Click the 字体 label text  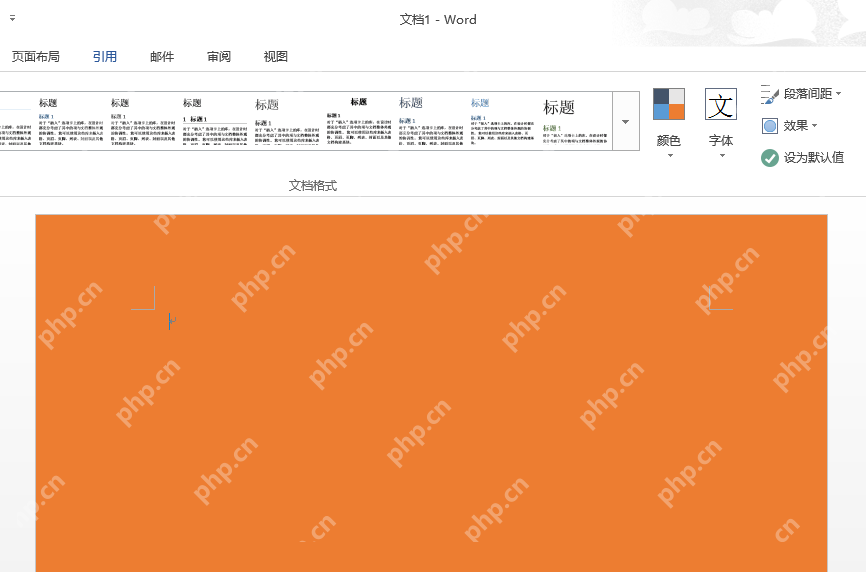721,141
